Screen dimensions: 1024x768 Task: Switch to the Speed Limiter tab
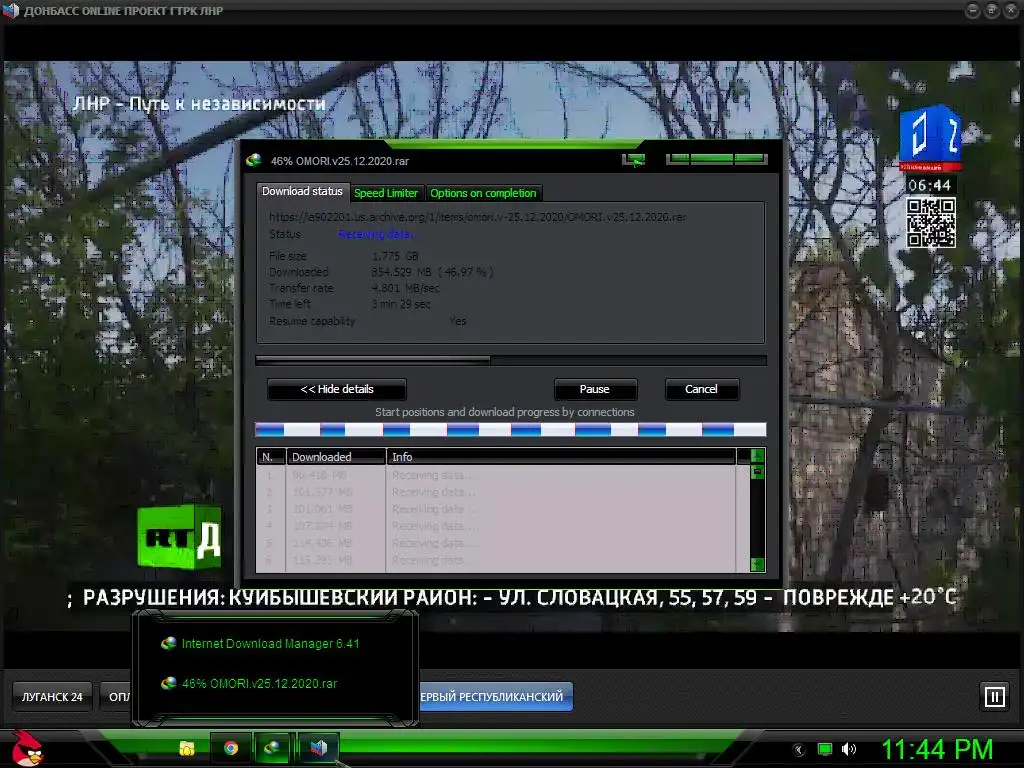(386, 193)
